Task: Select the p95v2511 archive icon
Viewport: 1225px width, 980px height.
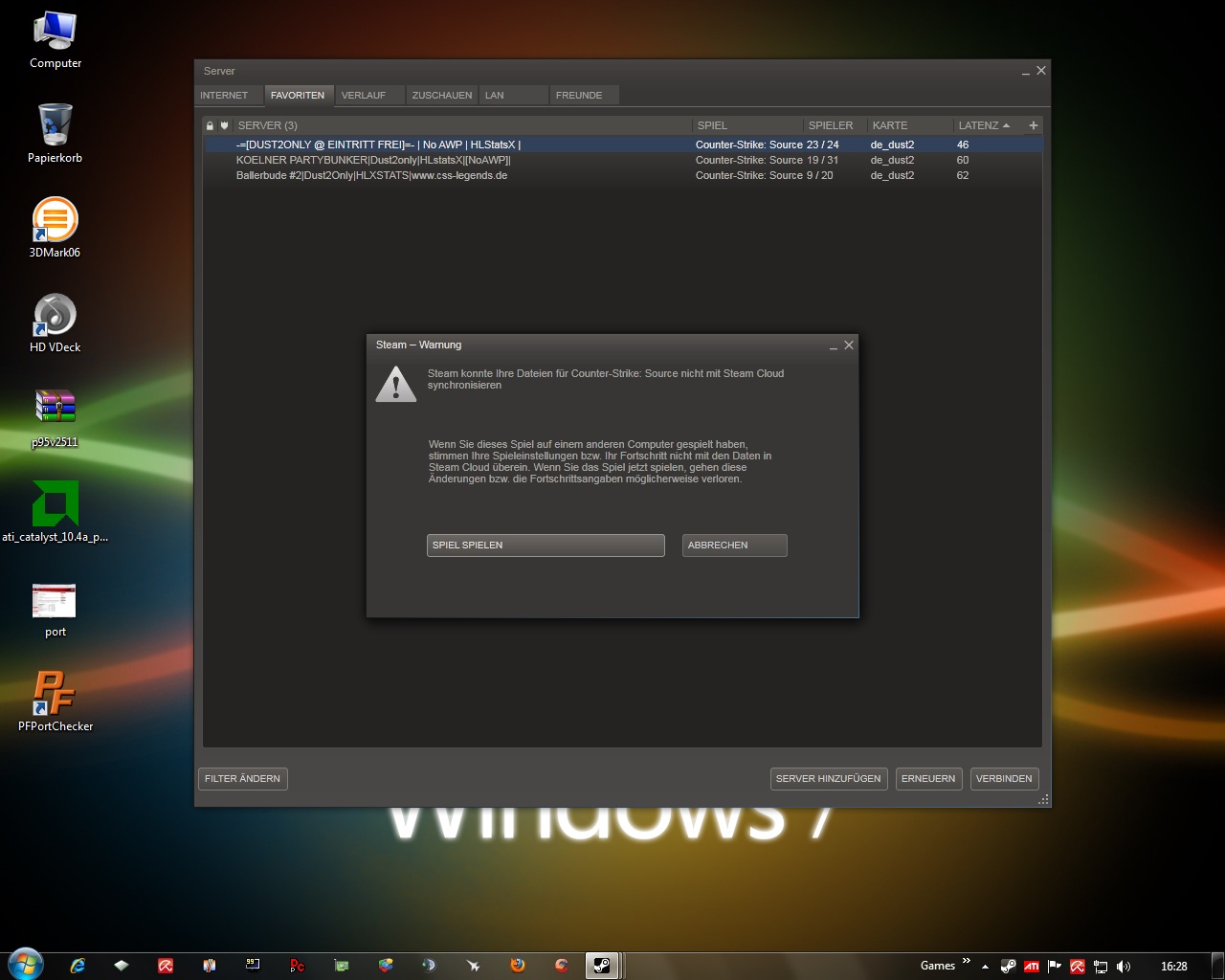Action: [55, 417]
